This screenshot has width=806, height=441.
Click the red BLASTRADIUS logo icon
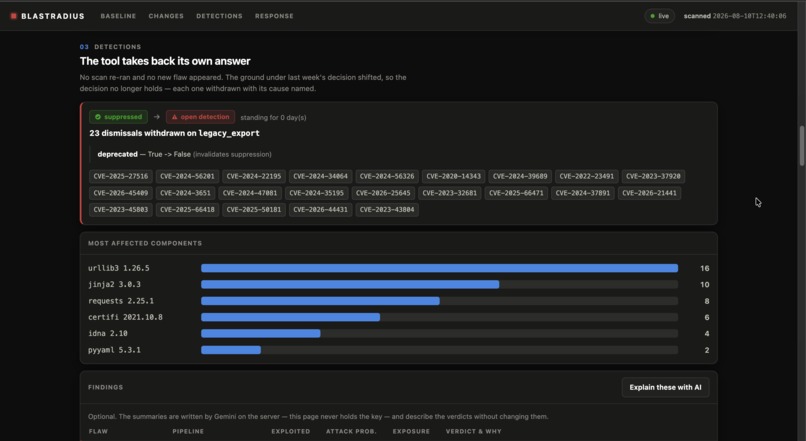tap(14, 16)
